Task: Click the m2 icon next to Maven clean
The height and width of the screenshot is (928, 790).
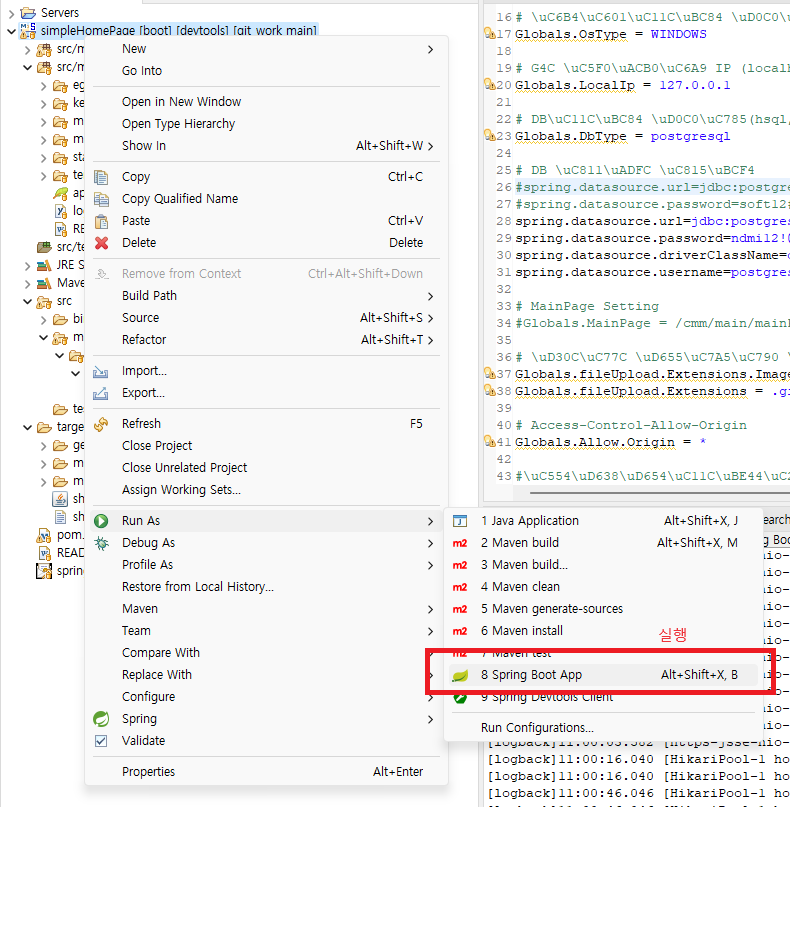Action: pyautogui.click(x=460, y=587)
